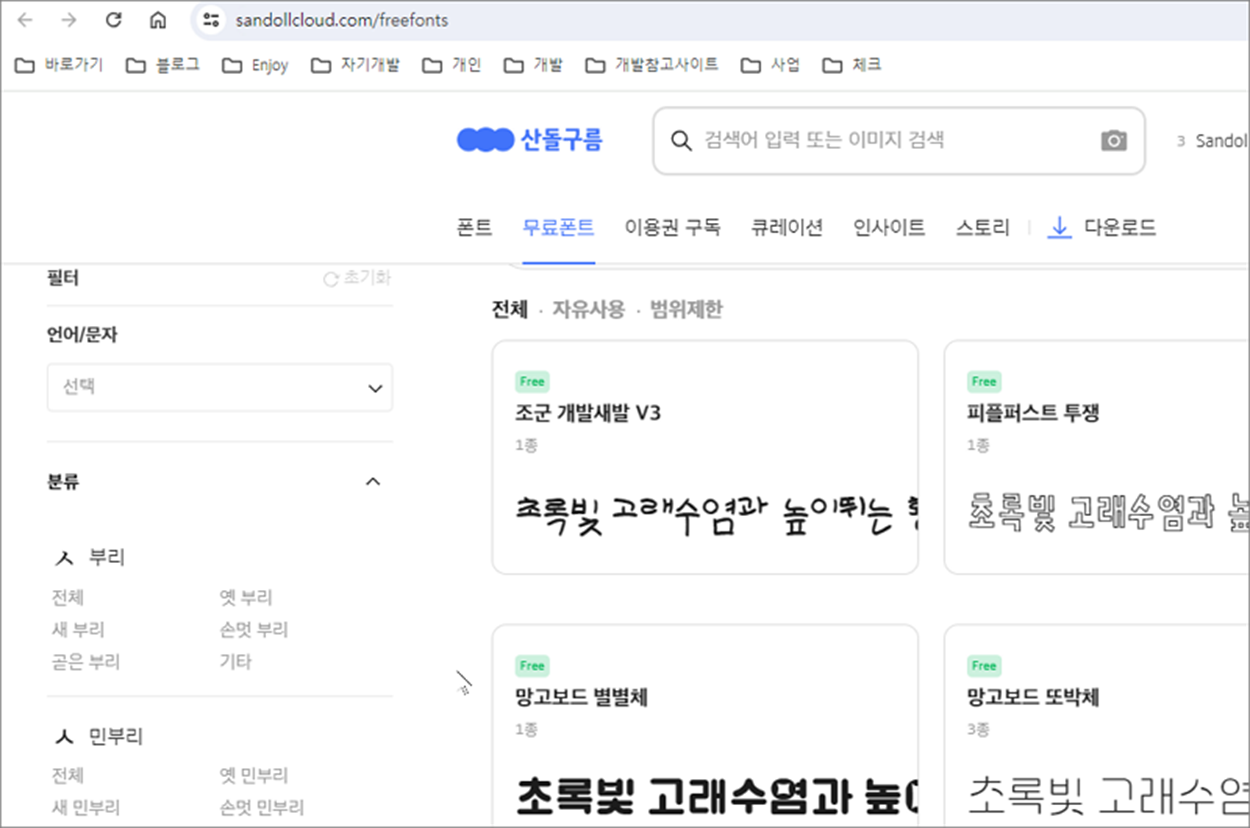Select the 손멋 부리 filter
This screenshot has height=828, width=1250.
254,630
